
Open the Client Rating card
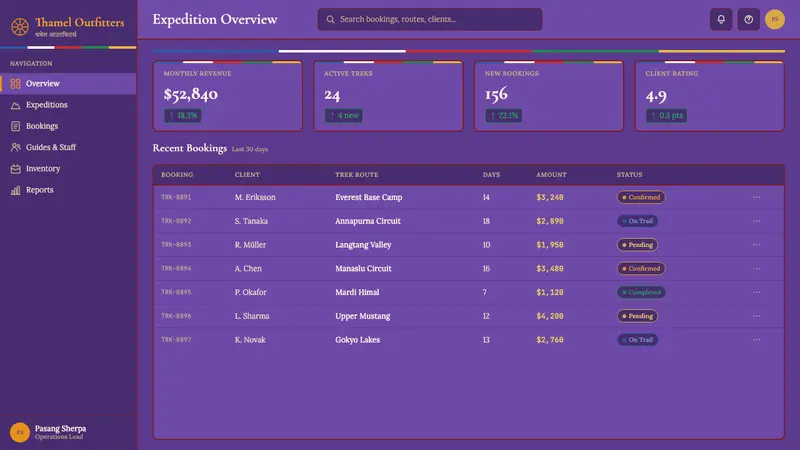(710, 96)
